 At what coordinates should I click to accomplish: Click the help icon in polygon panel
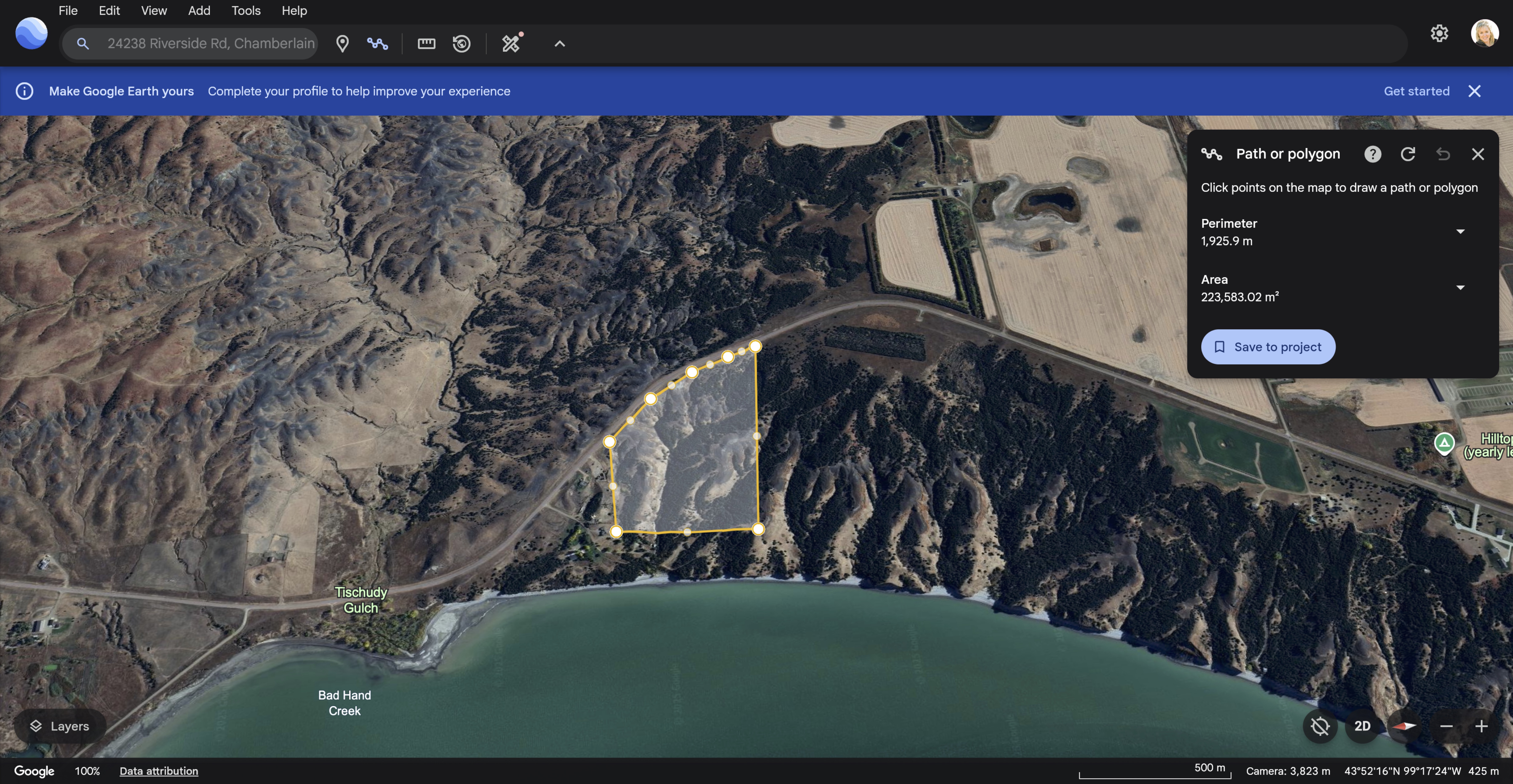1373,154
